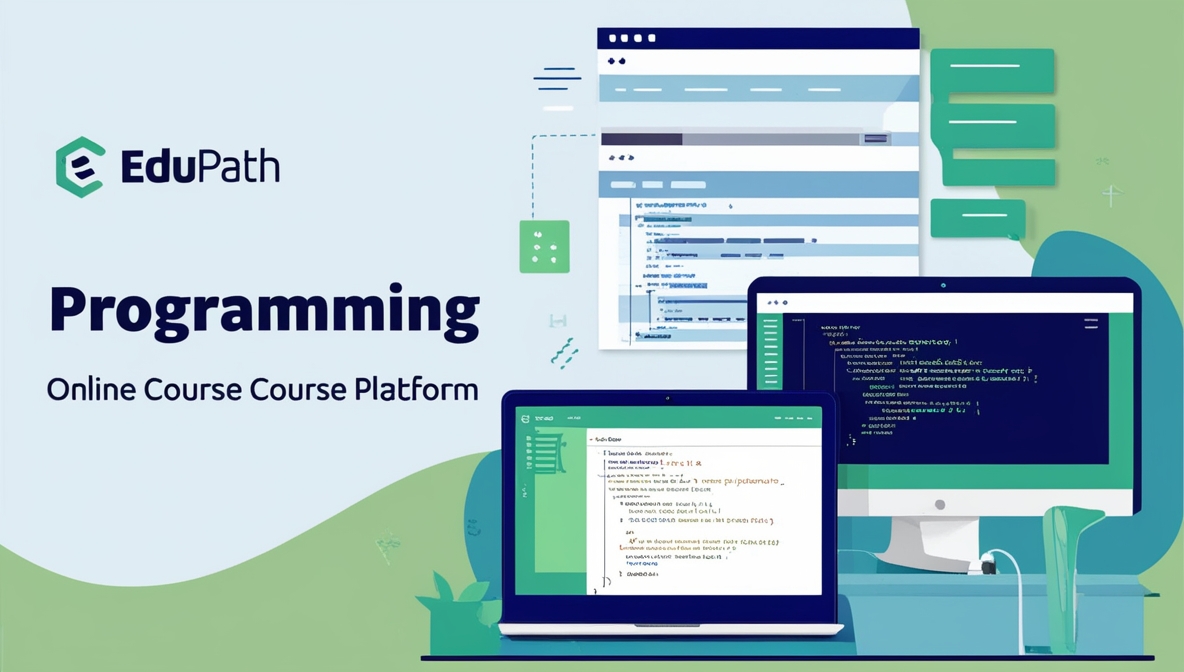Select first tab in browser blue navigation bar
Screen dimensions: 1184x672
623,184
